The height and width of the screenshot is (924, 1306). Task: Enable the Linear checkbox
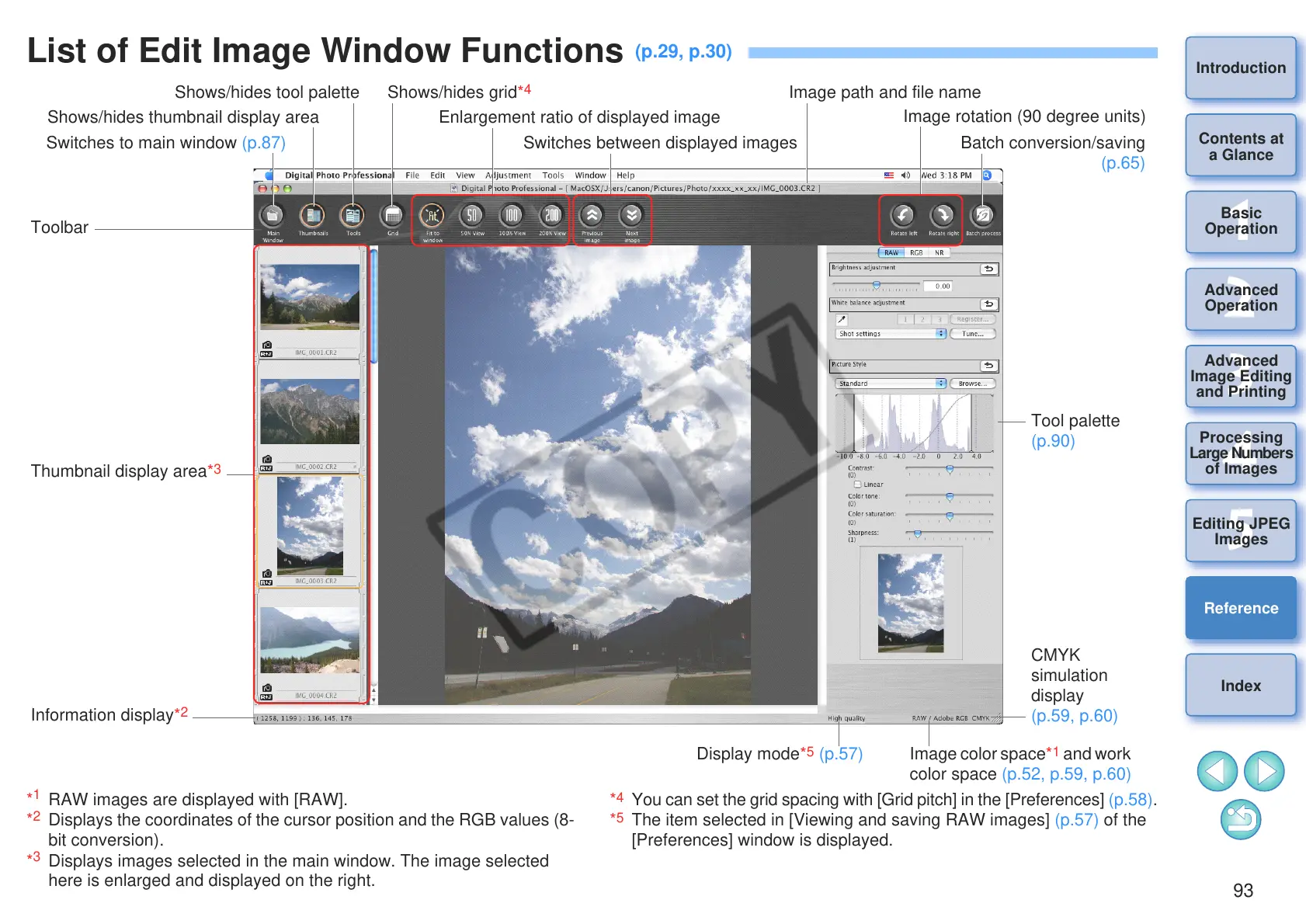857,485
